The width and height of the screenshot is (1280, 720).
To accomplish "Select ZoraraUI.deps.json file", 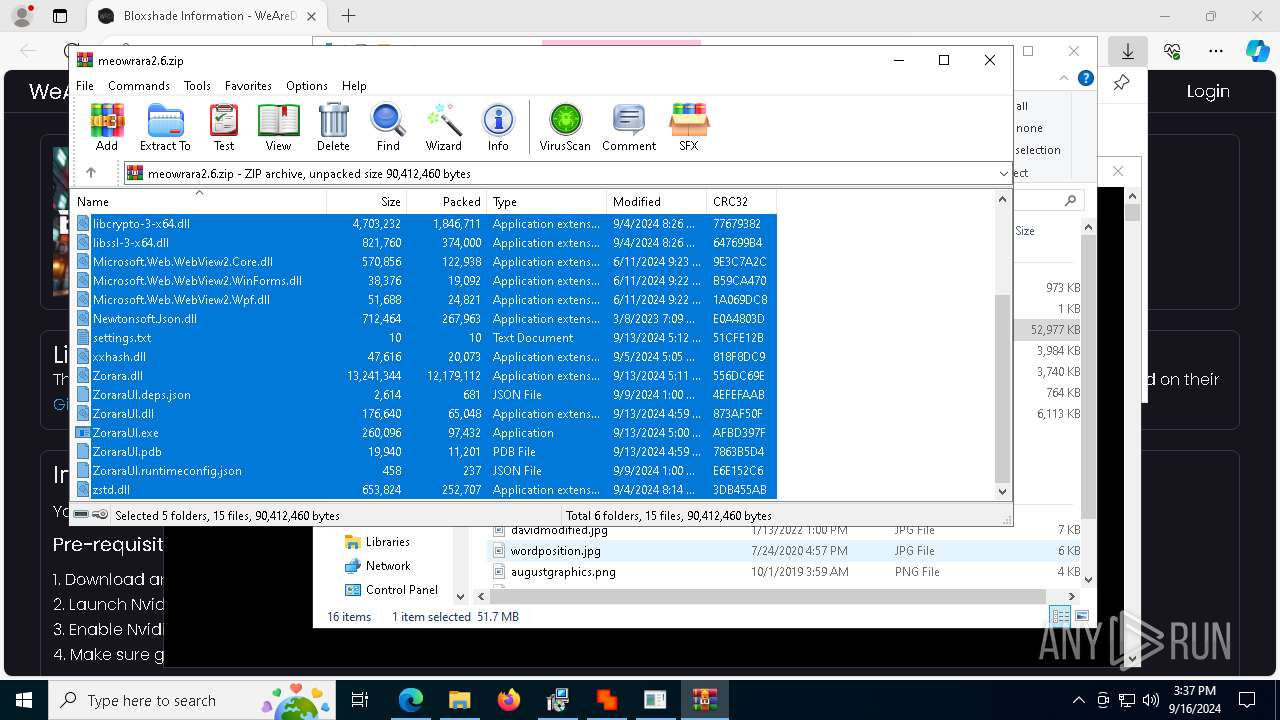I will click(x=425, y=395).
